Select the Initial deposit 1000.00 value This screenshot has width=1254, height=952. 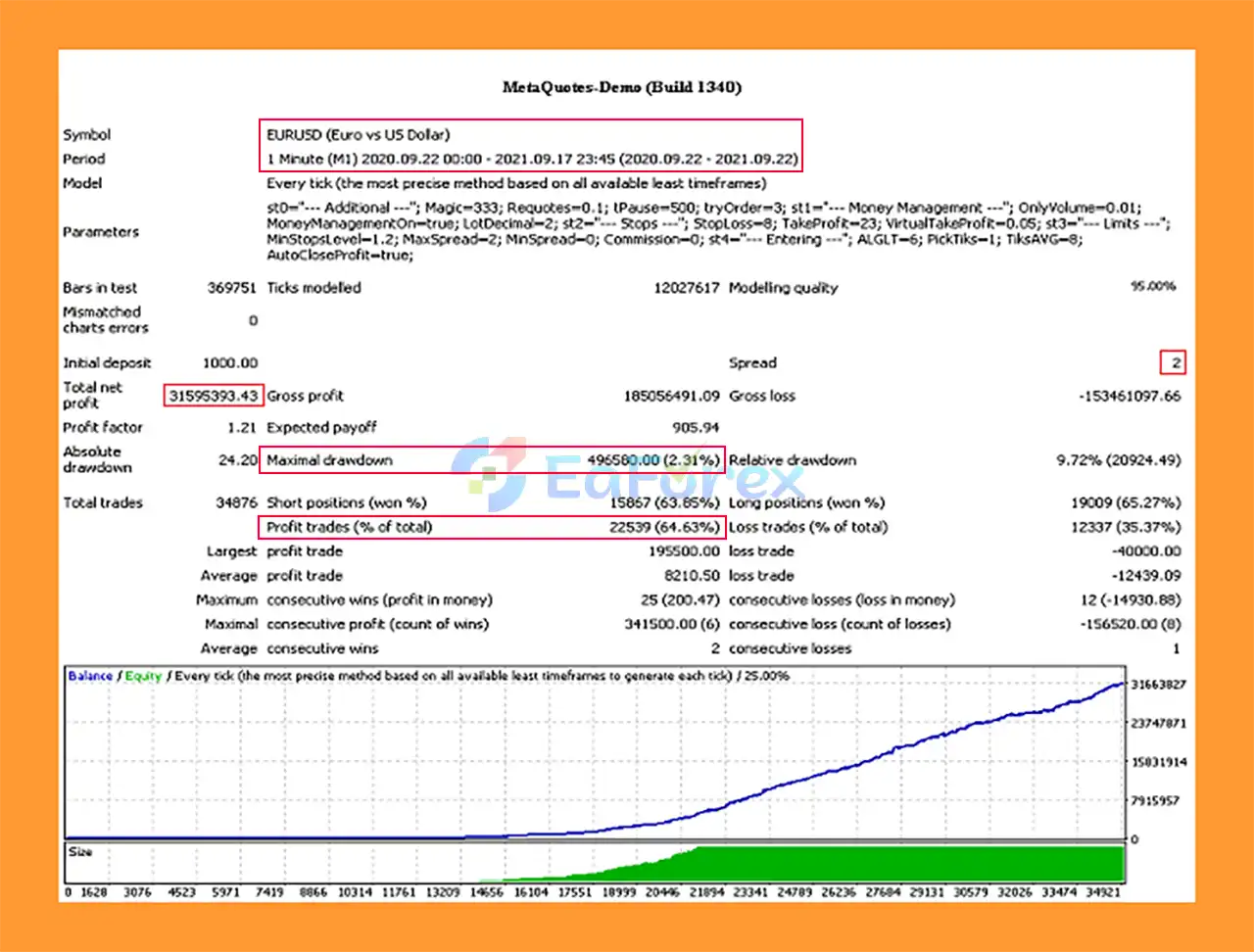coord(230,363)
